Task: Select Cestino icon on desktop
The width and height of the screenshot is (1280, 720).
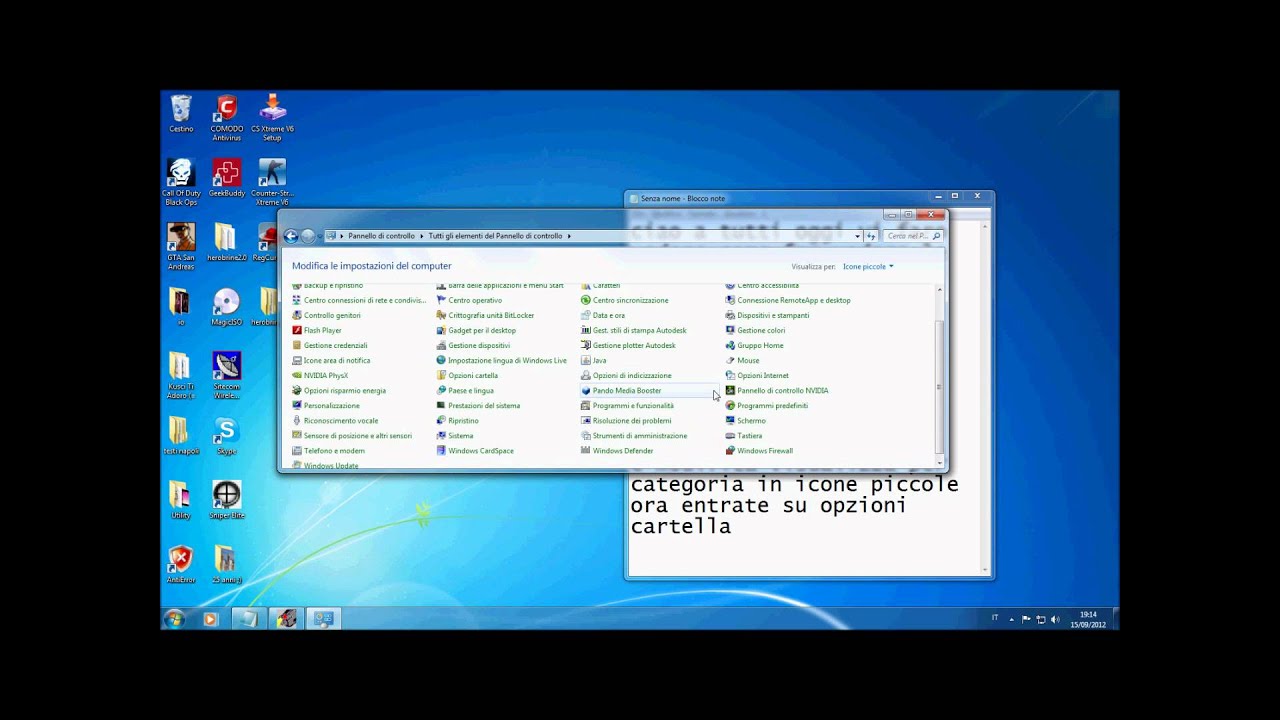Action: point(181,114)
